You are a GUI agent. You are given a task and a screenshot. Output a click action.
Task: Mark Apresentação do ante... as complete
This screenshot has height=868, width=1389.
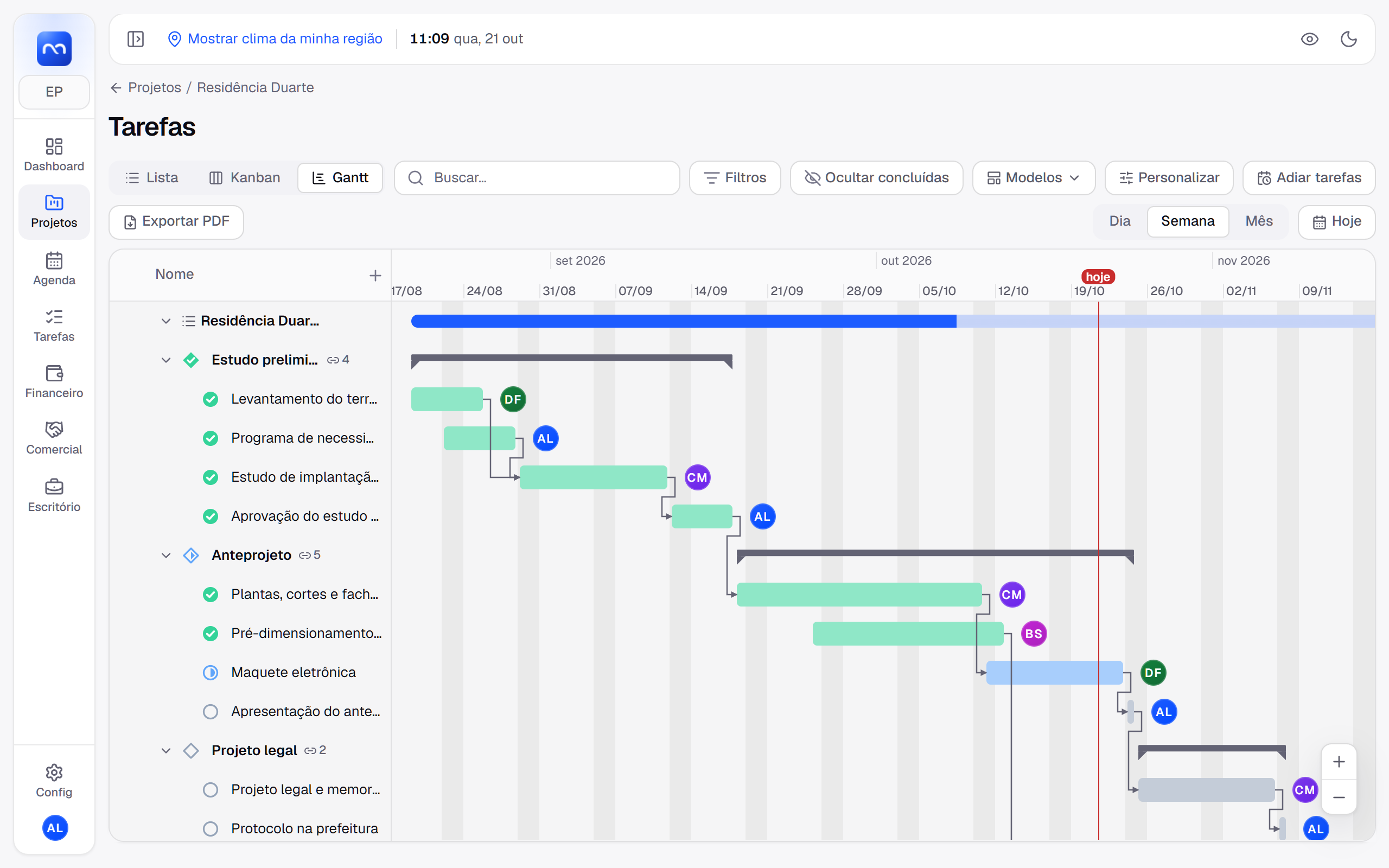pyautogui.click(x=211, y=712)
